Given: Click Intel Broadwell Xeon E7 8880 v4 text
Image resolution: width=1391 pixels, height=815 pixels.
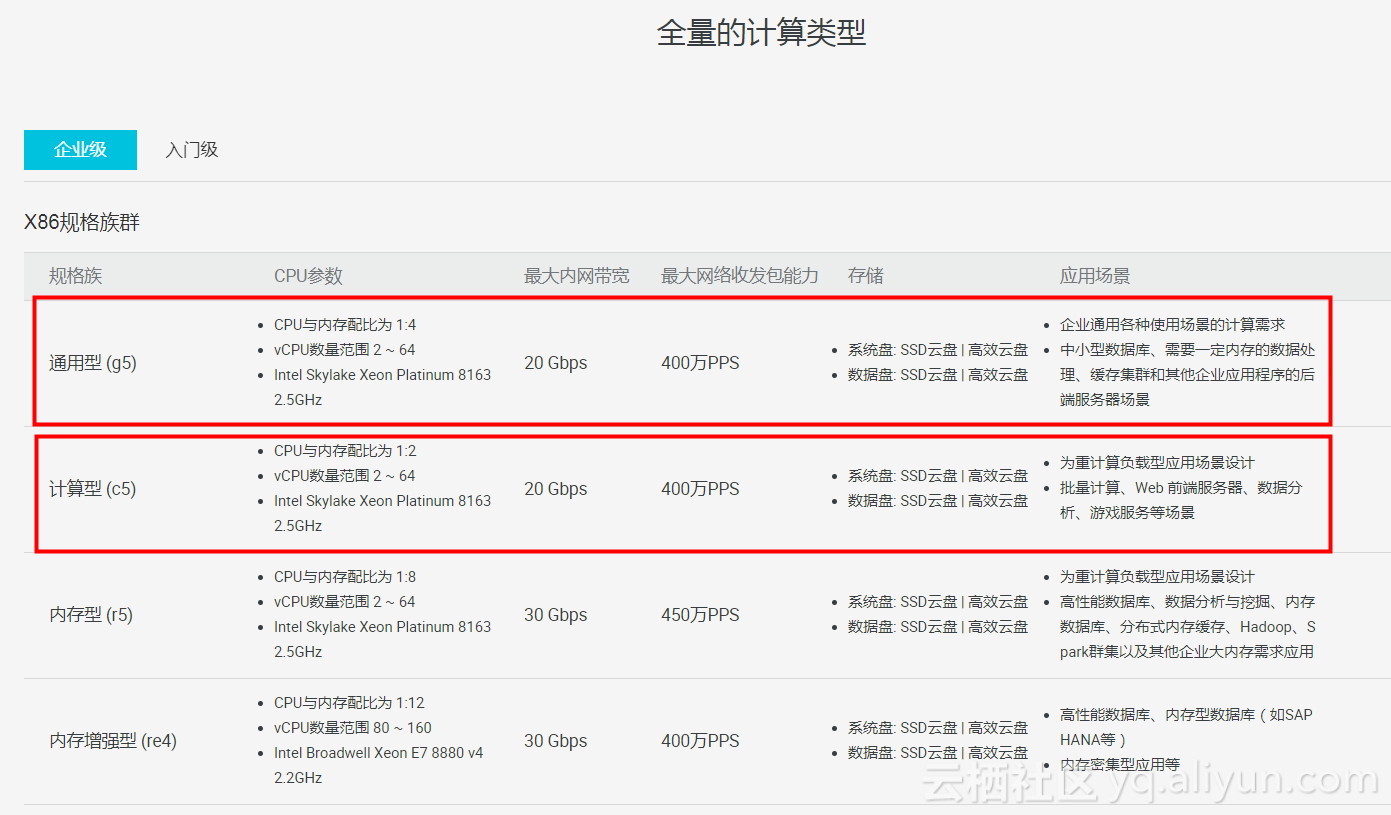Looking at the screenshot, I should point(379,753).
